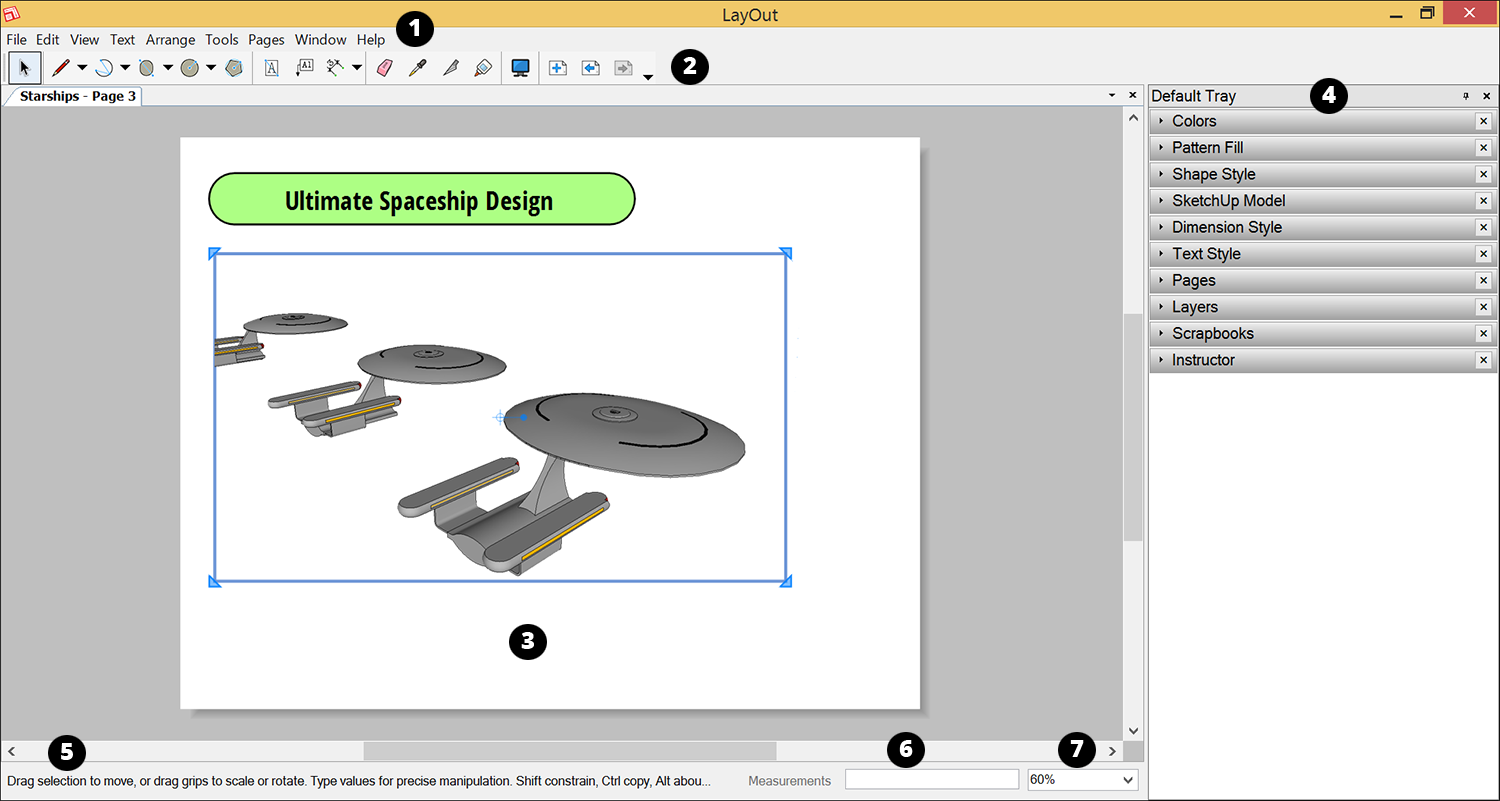Expand the Colors panel
The width and height of the screenshot is (1500, 801).
1194,121
